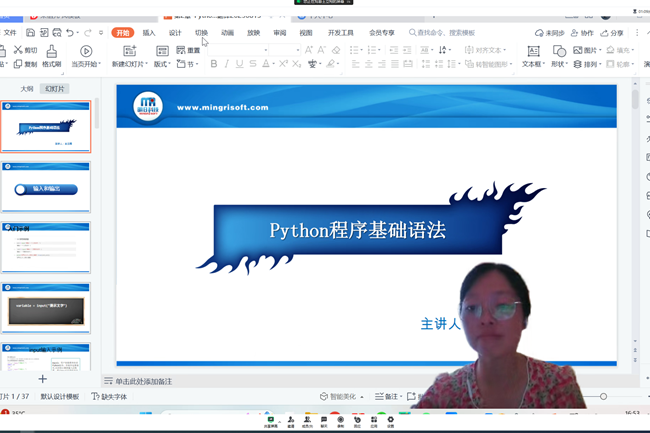Viewport: 650px width, 433px height.
Task: Toggle italic formatting
Action: 226,64
